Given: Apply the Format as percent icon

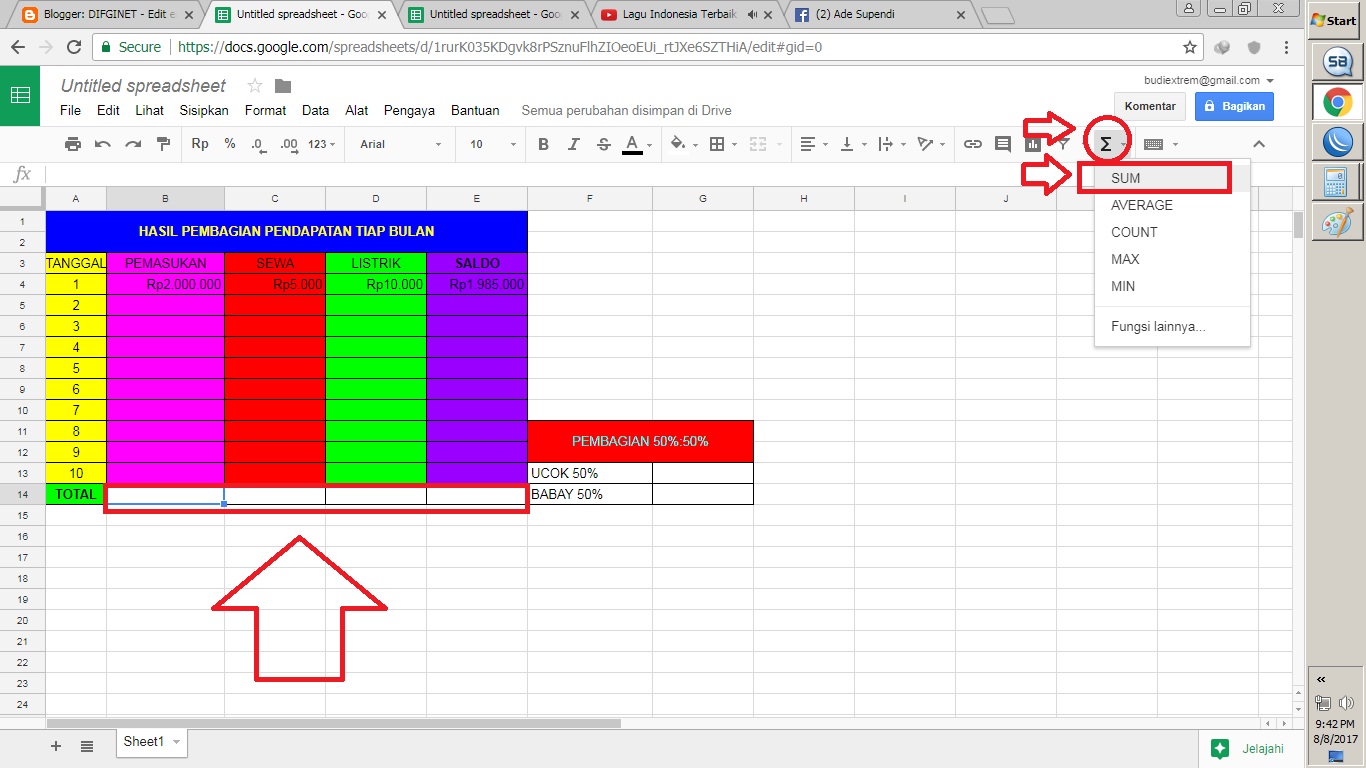Looking at the screenshot, I should click(231, 144).
